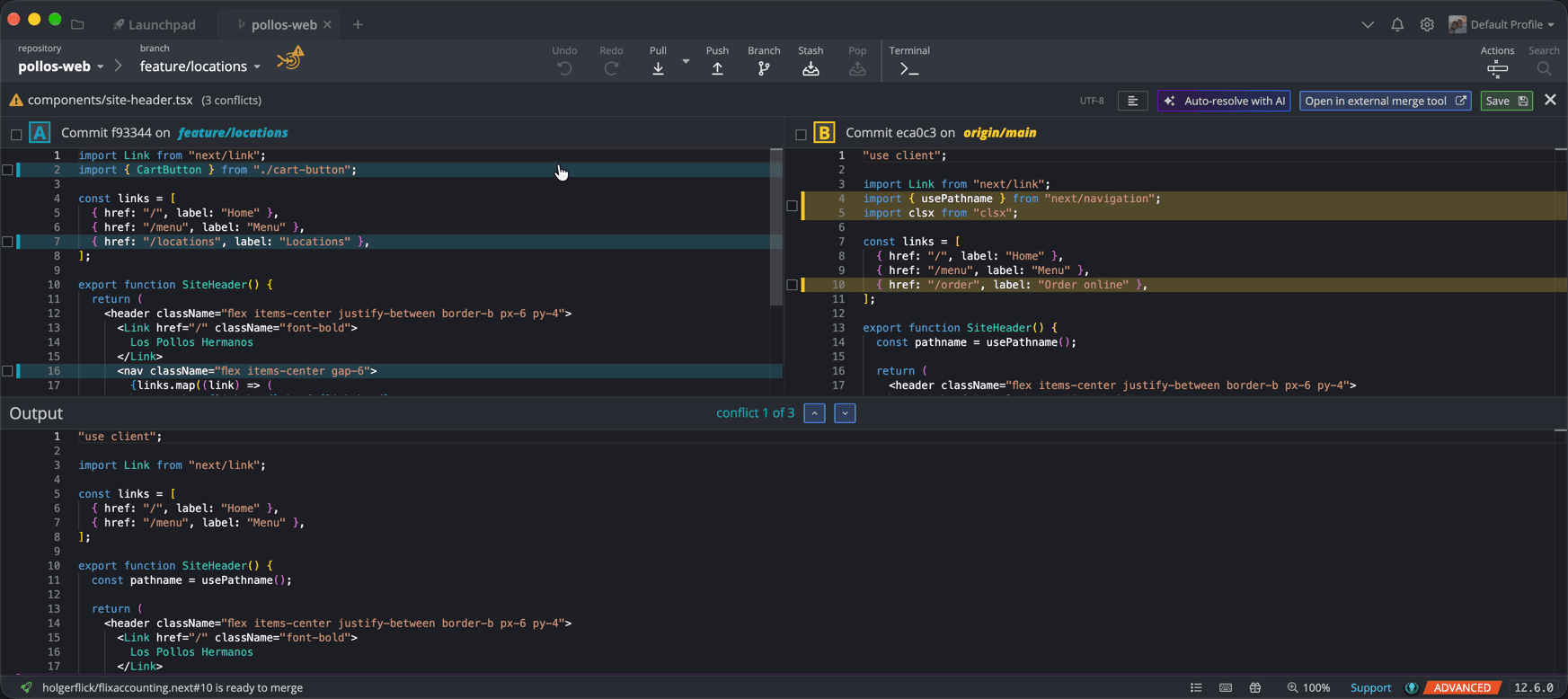The height and width of the screenshot is (699, 1568).
Task: Create a branch using Branch icon
Action: (x=764, y=68)
